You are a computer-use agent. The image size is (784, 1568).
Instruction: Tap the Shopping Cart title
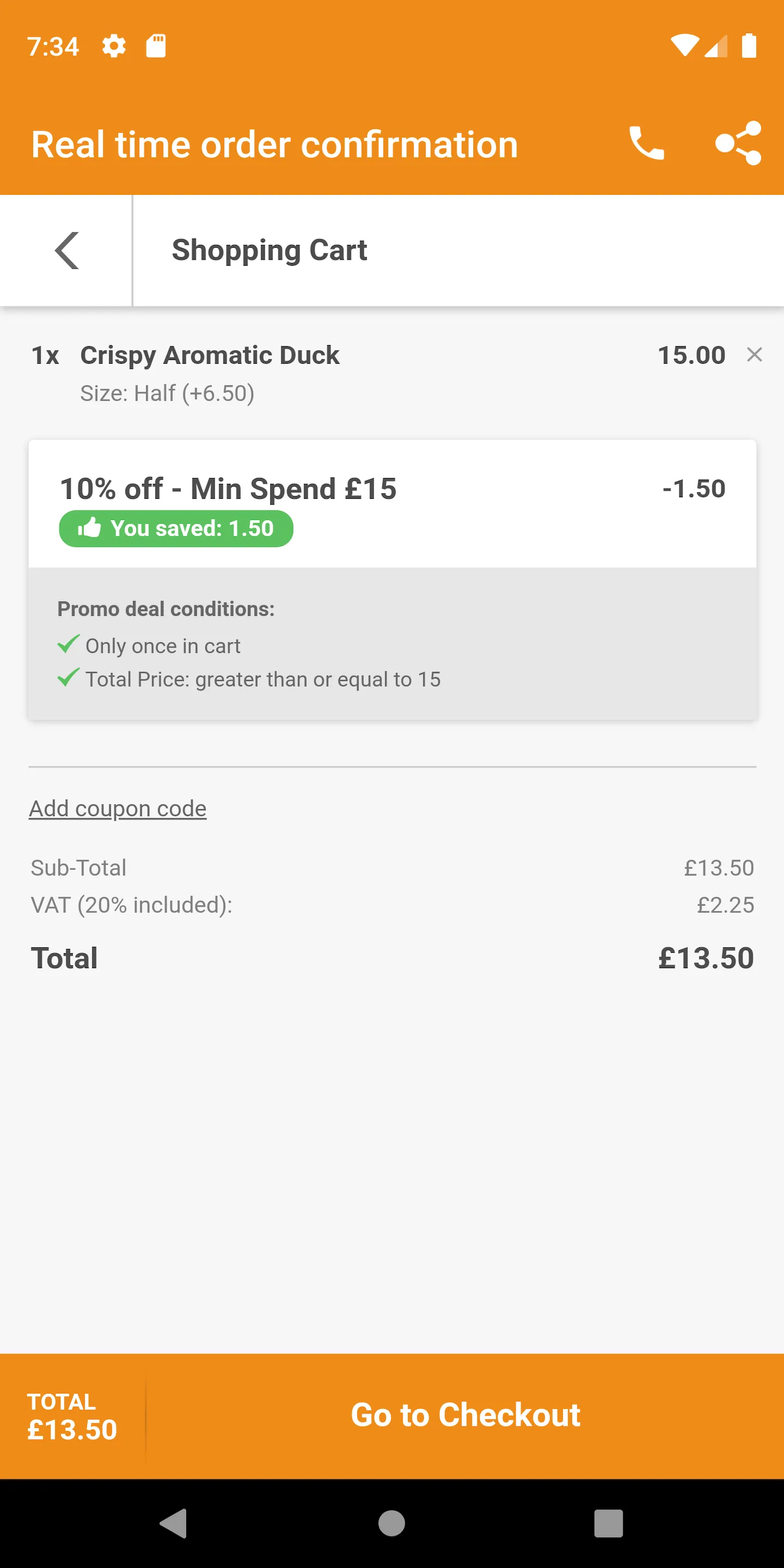click(x=269, y=250)
